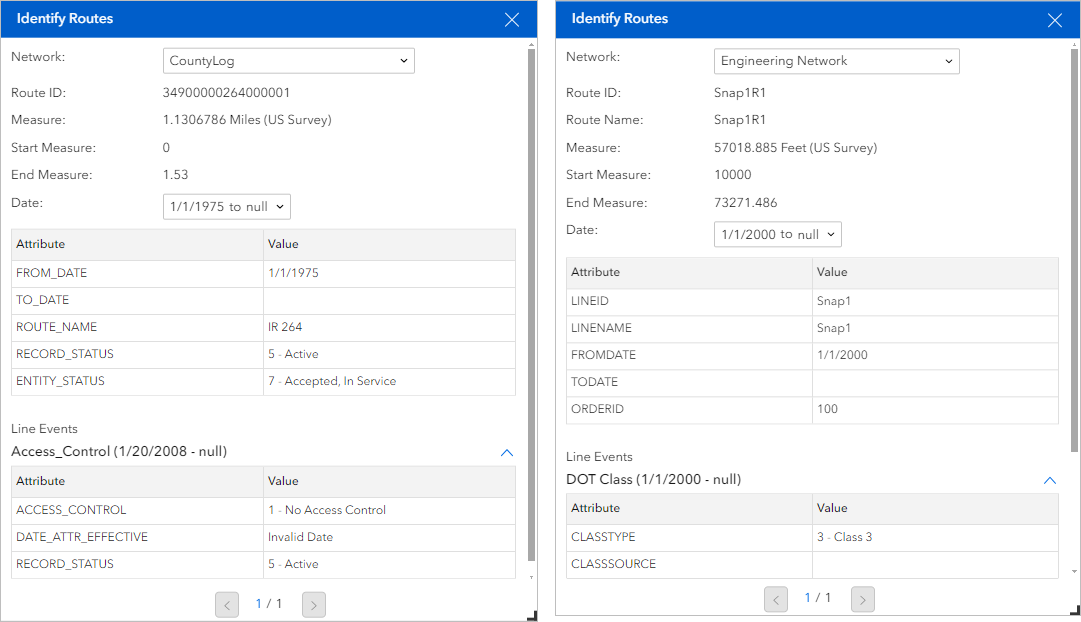
Task: Open the 1/1/1975 to null Date dropdown
Action: 226,207
